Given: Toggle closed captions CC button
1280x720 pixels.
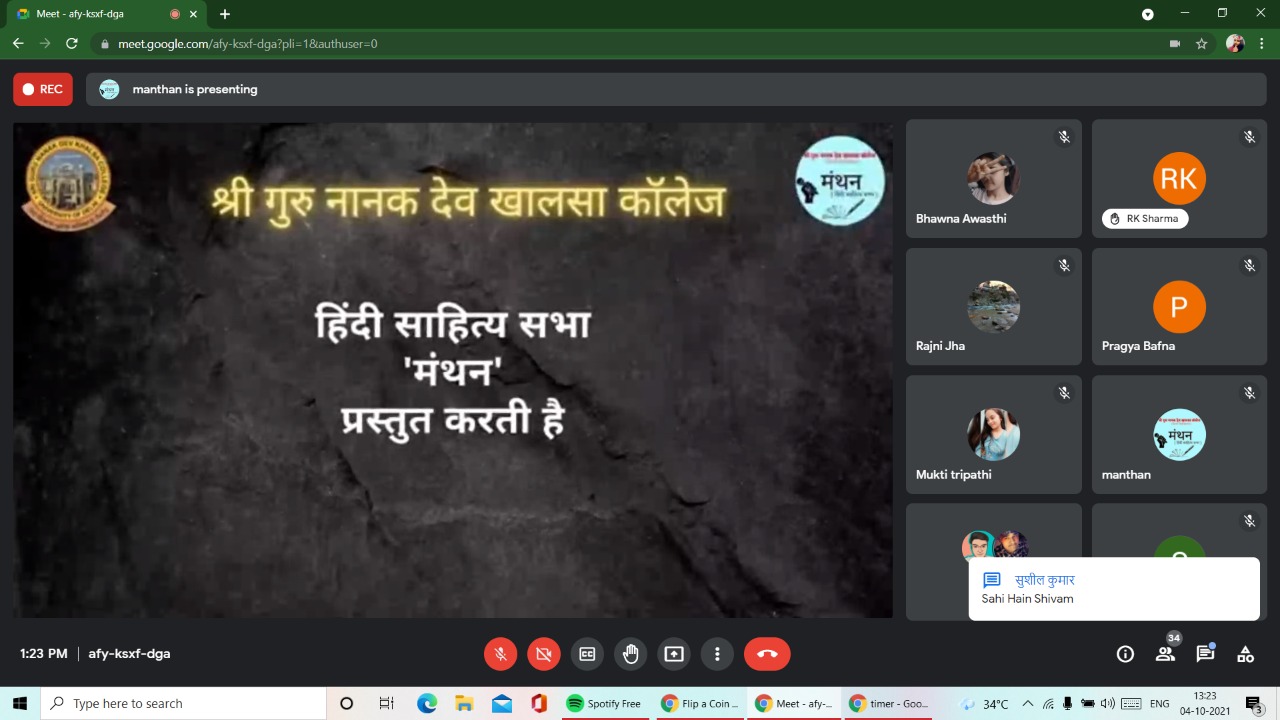Looking at the screenshot, I should [588, 654].
